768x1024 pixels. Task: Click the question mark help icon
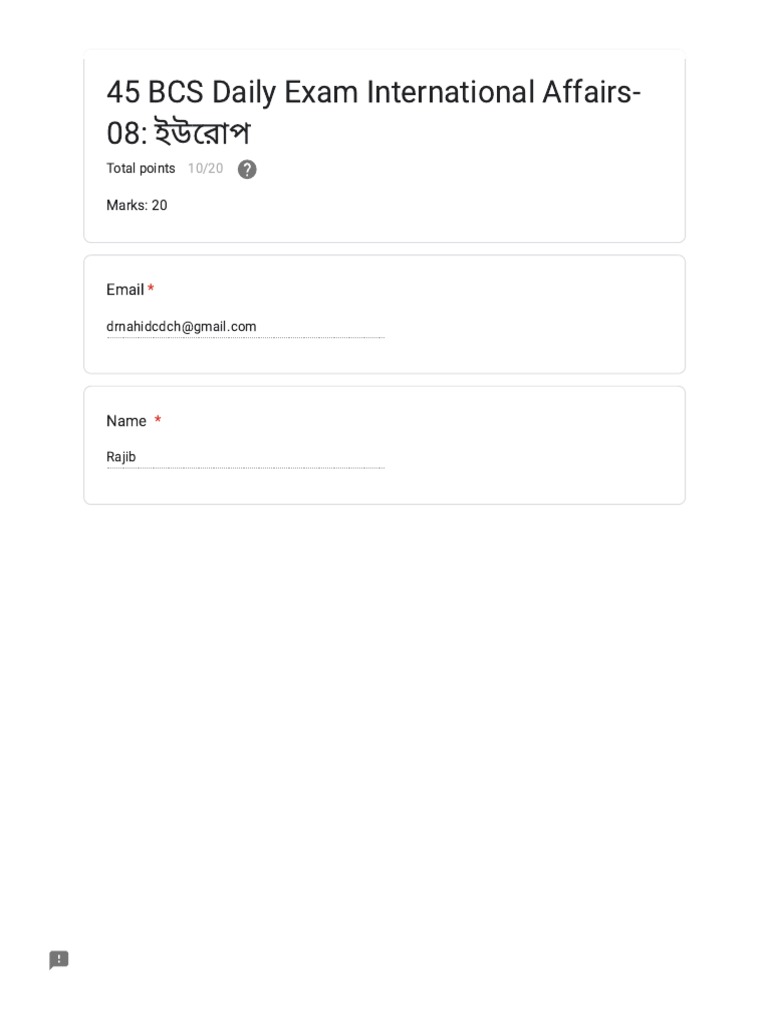pyautogui.click(x=247, y=169)
